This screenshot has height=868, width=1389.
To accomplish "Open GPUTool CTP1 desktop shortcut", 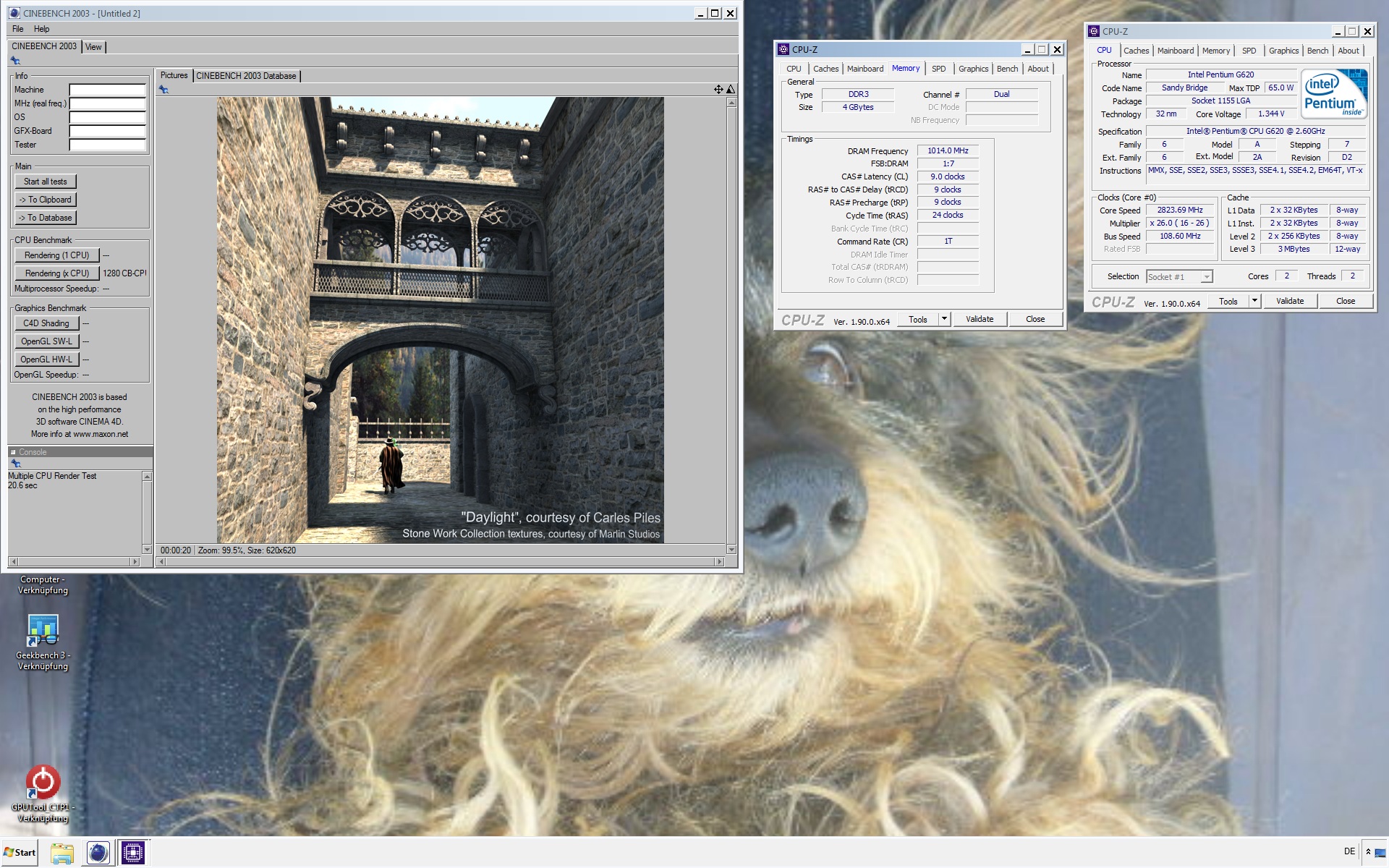I will (x=43, y=793).
